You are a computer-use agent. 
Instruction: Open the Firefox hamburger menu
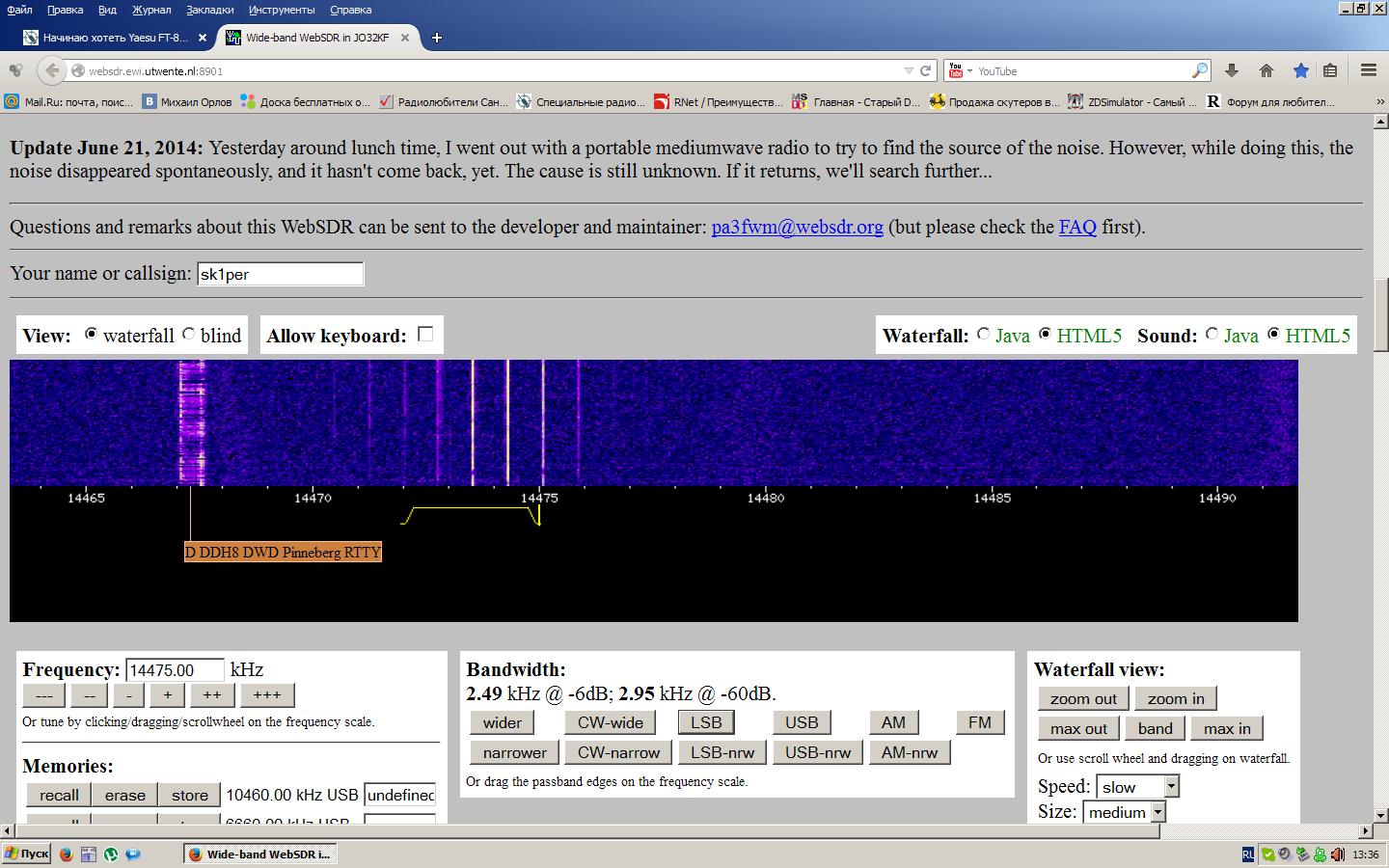[1369, 70]
